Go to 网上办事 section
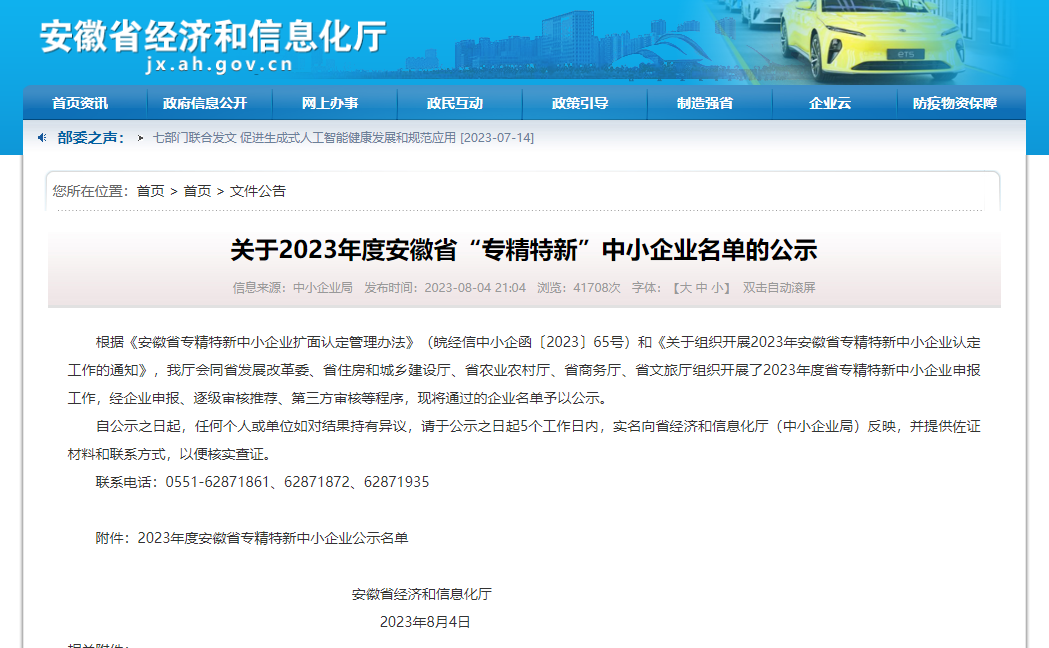Image resolution: width=1049 pixels, height=648 pixels. coord(330,103)
